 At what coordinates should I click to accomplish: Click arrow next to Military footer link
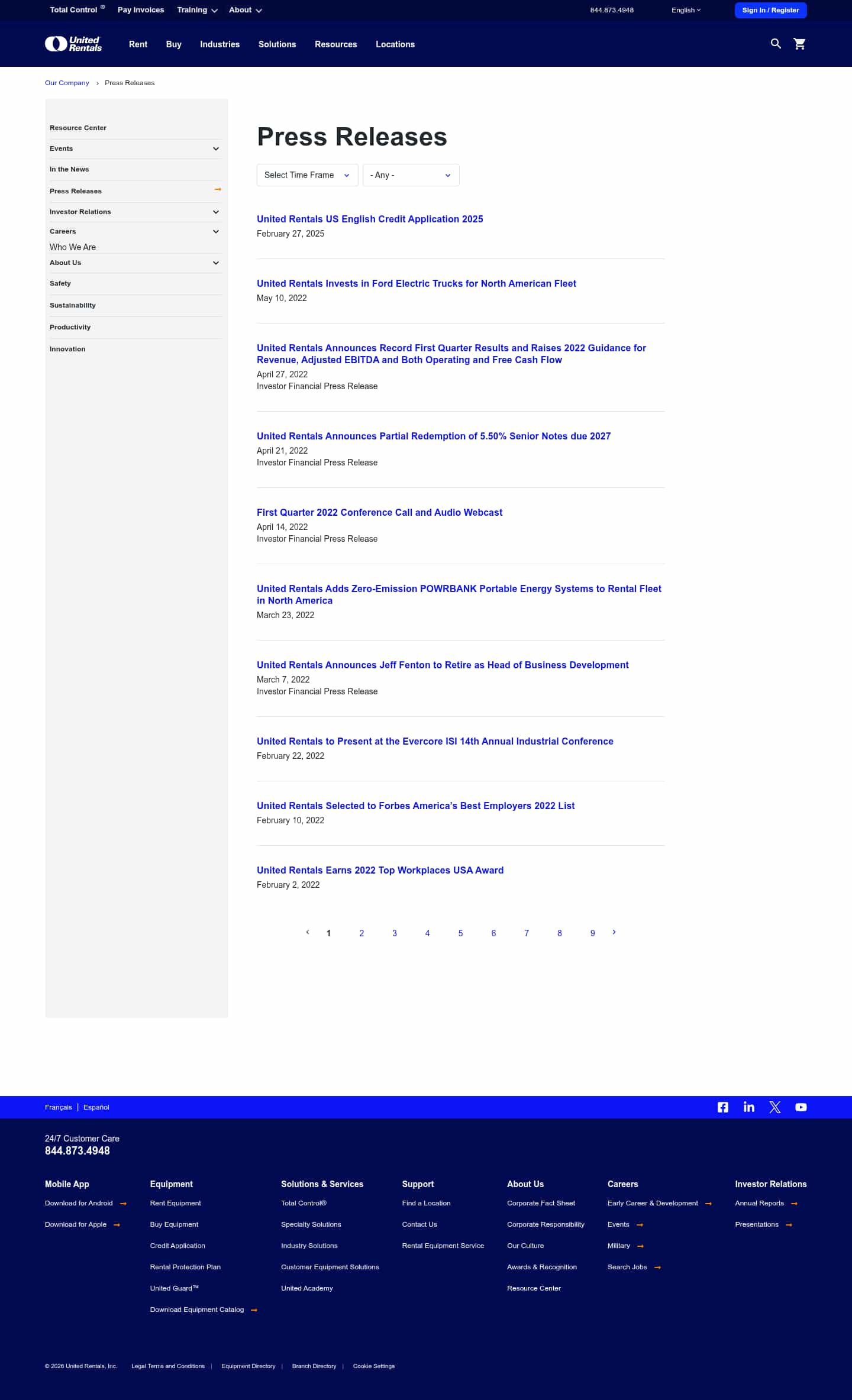pos(640,1246)
